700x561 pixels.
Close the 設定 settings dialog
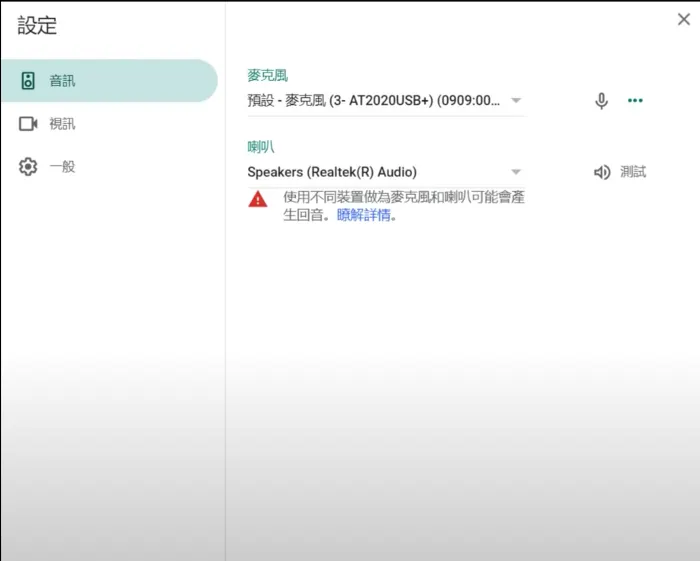[x=683, y=19]
